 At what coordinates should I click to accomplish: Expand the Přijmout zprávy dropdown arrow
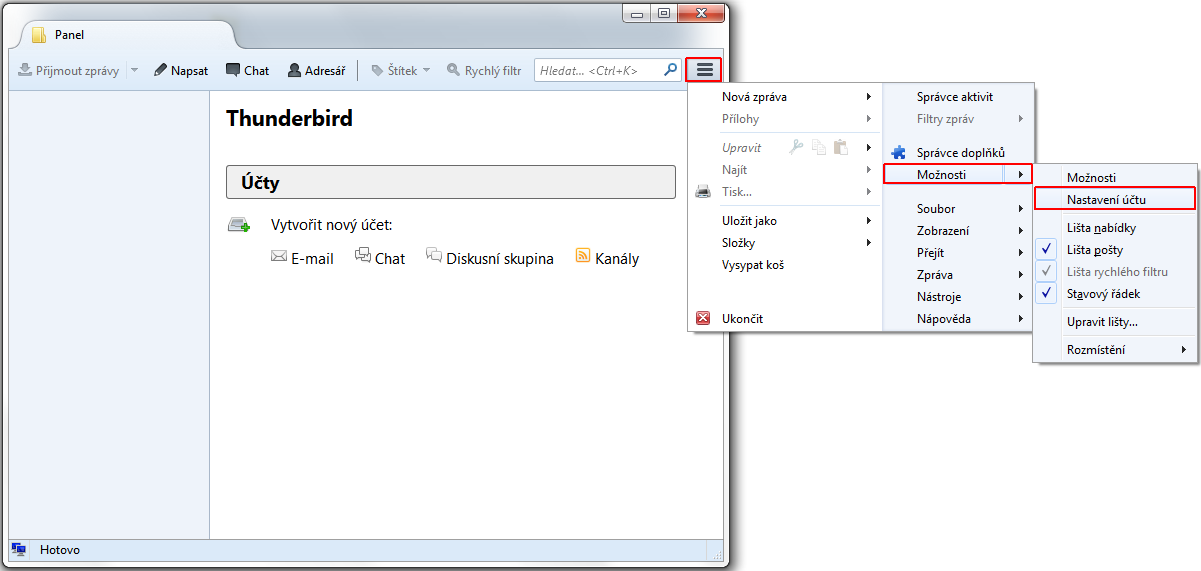point(134,71)
